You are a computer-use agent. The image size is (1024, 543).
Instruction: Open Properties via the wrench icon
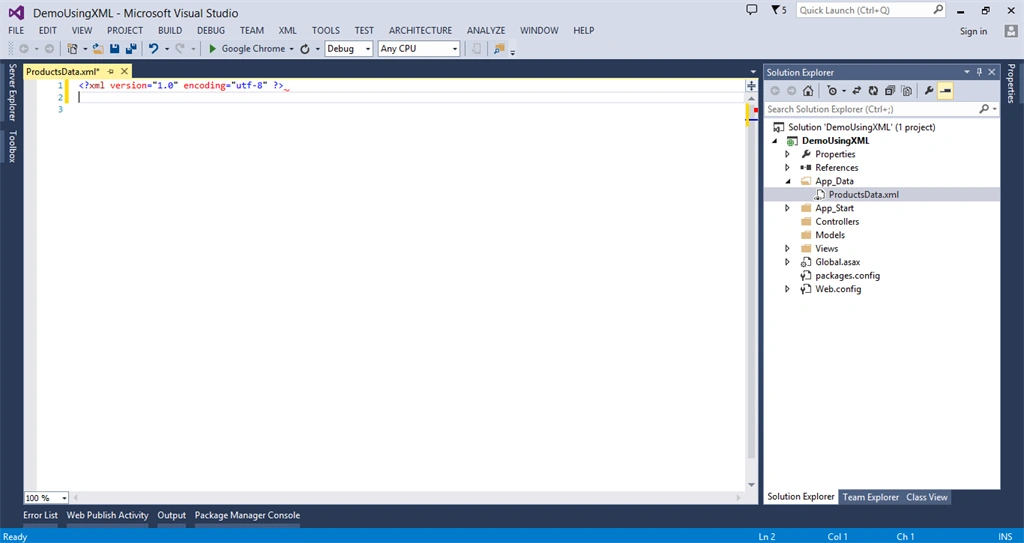point(929,91)
